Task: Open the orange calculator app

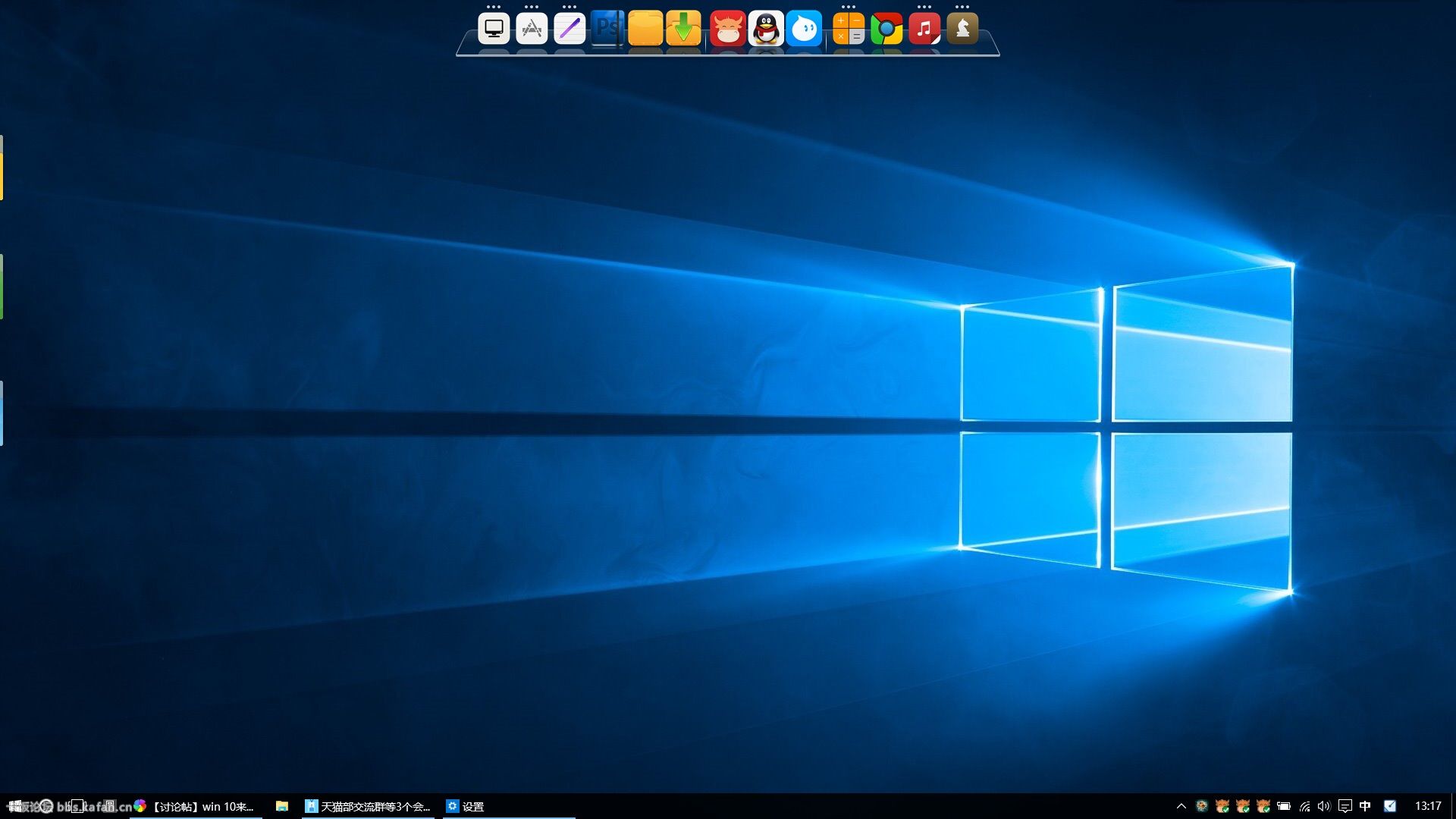Action: click(x=849, y=29)
